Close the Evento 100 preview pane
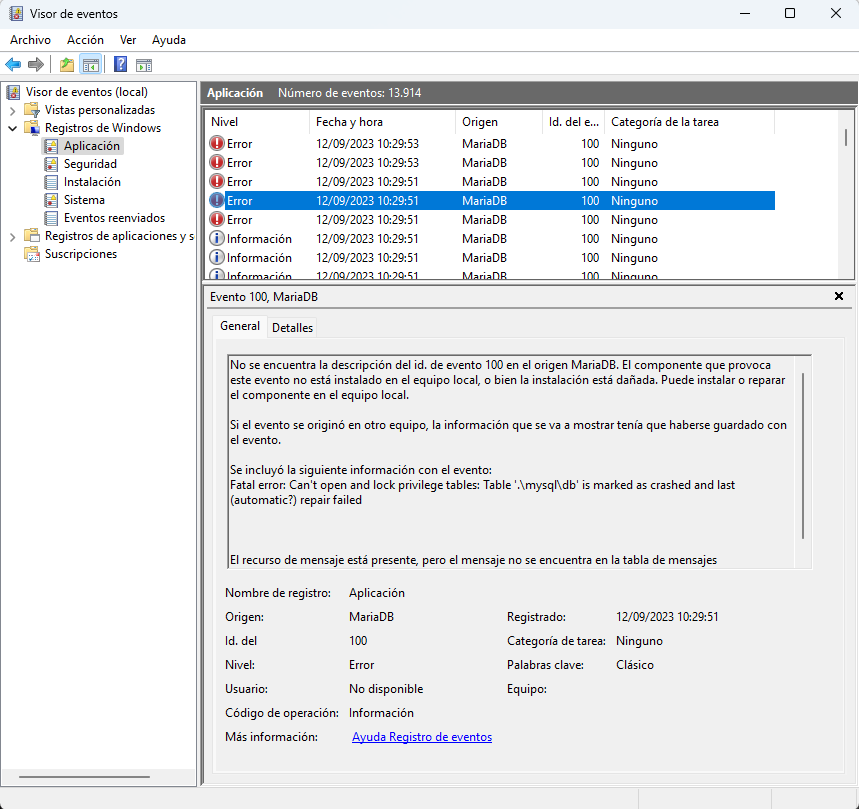859x809 pixels. pyautogui.click(x=838, y=296)
